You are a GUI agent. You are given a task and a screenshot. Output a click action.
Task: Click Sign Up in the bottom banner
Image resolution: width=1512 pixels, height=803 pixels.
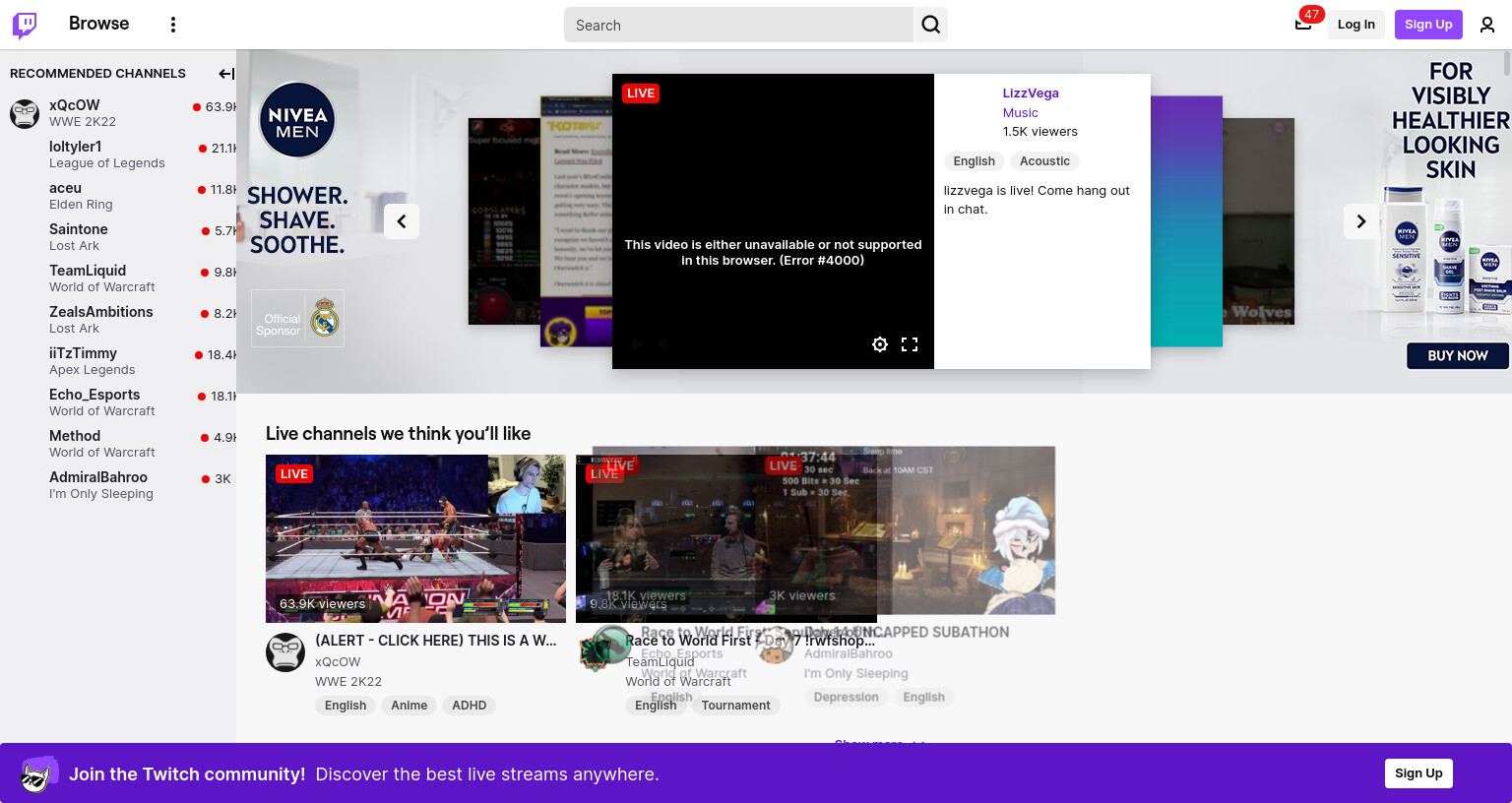[x=1418, y=773]
